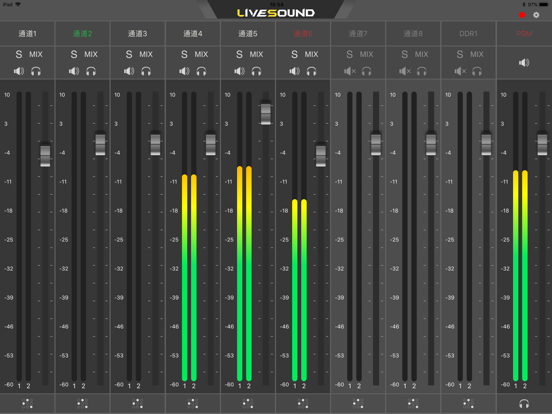552x414 pixels.
Task: Enable headphone monitoring on DDR1
Action: tap(477, 71)
